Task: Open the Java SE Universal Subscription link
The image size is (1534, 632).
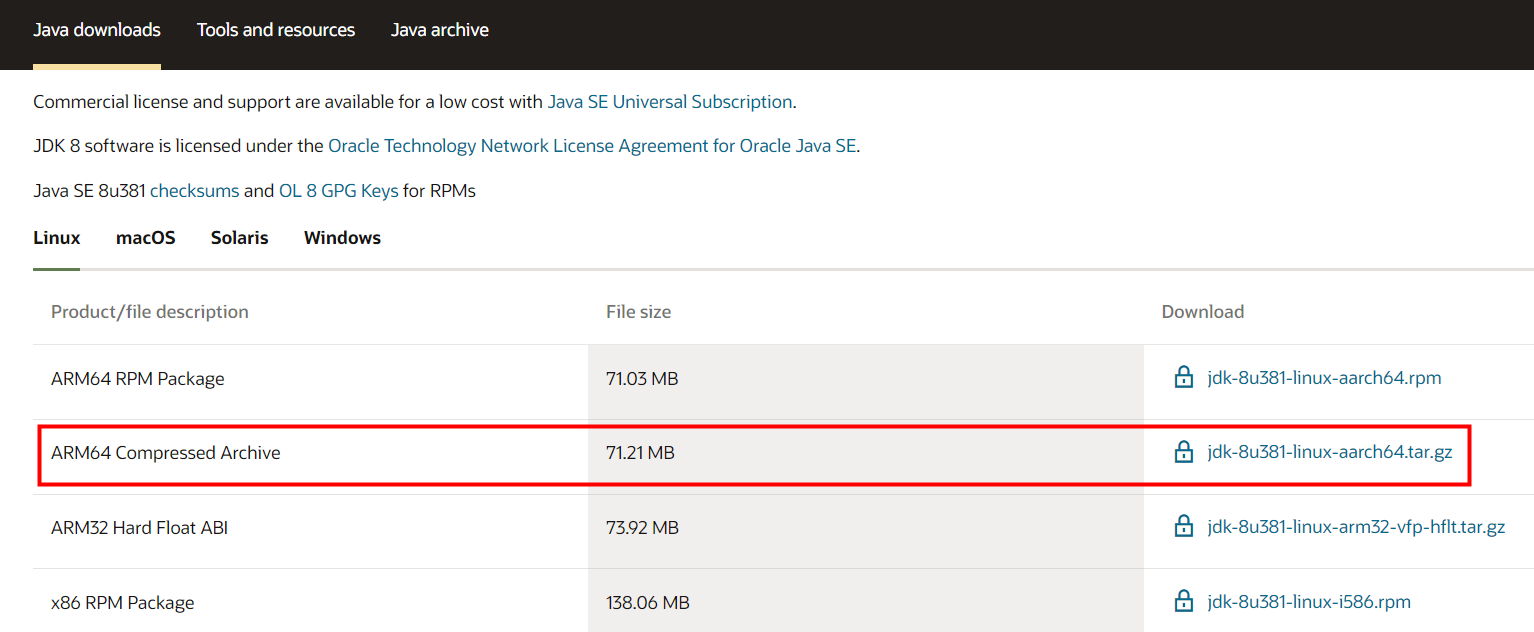Action: tap(670, 102)
